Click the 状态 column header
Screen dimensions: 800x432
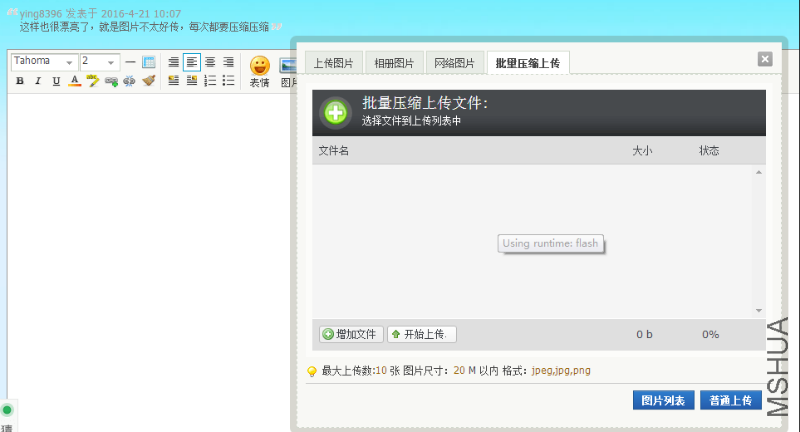click(x=709, y=150)
